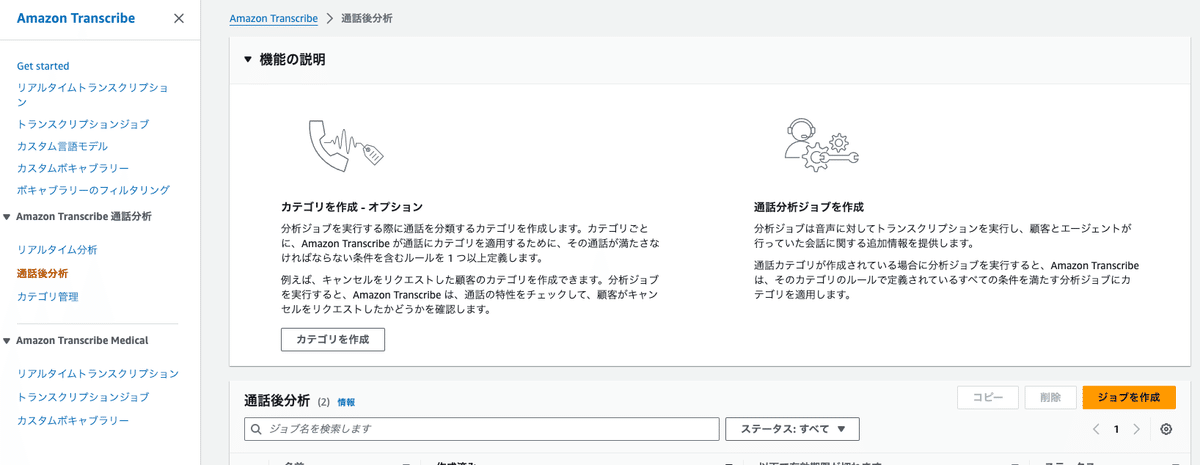The height and width of the screenshot is (465, 1200).
Task: Click 削除 button
Action: [x=1050, y=397]
